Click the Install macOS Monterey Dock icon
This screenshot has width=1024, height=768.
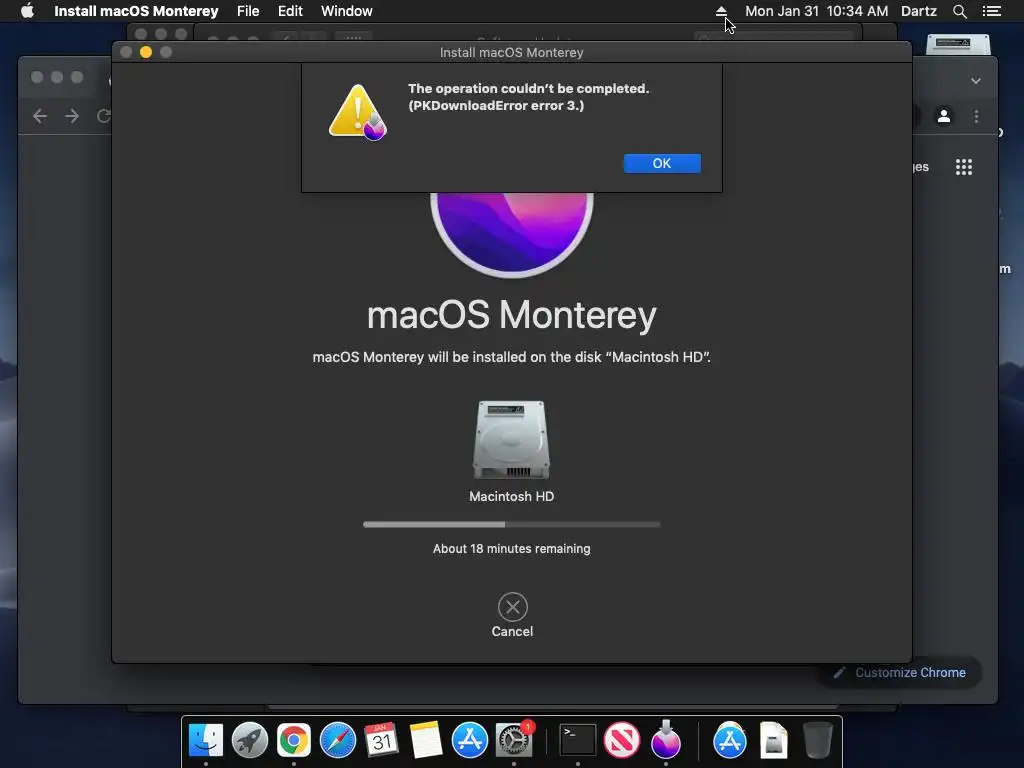coord(665,741)
